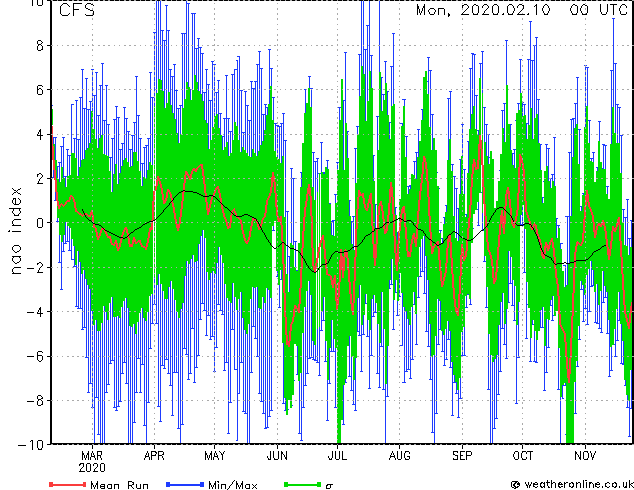Click the y-axis value -4
The width and height of the screenshot is (634, 490).
35,312
